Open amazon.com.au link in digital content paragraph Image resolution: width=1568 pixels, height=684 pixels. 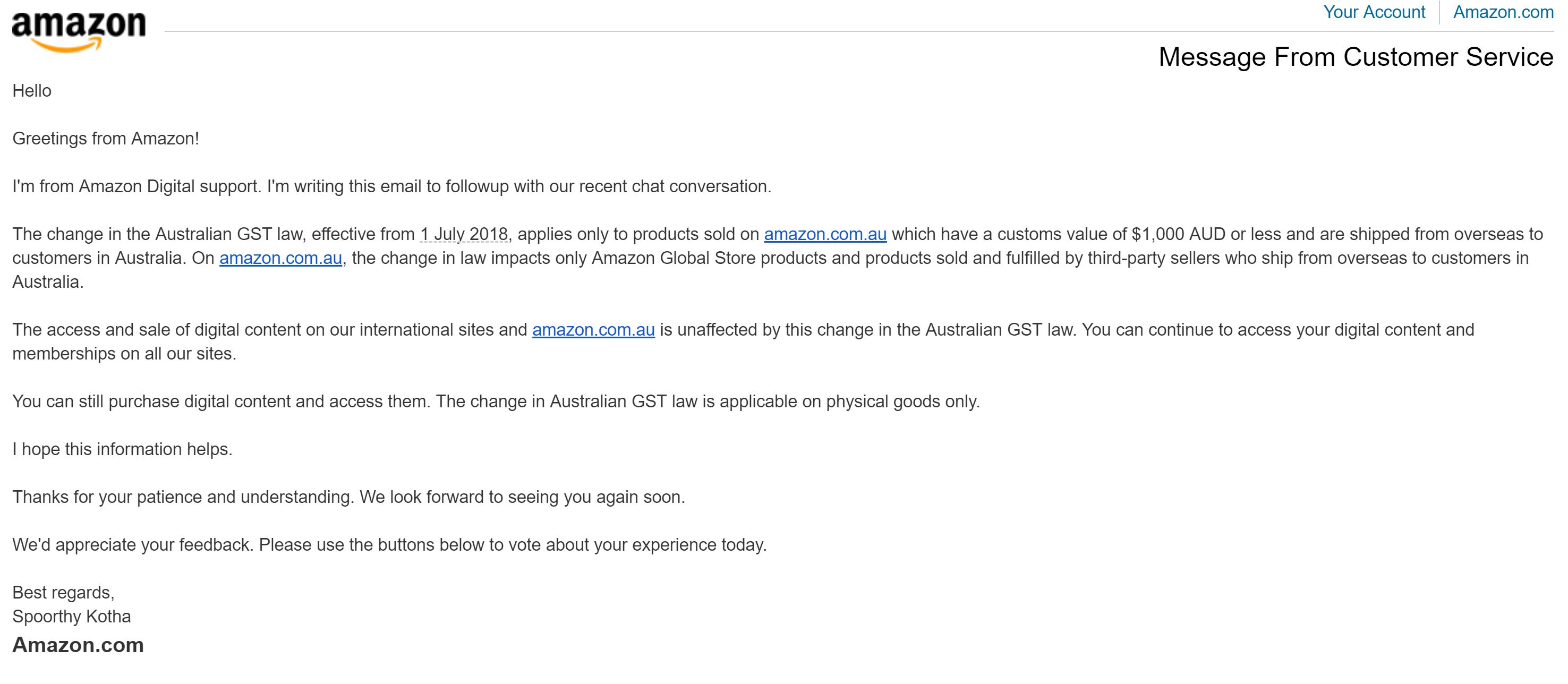[x=593, y=330]
